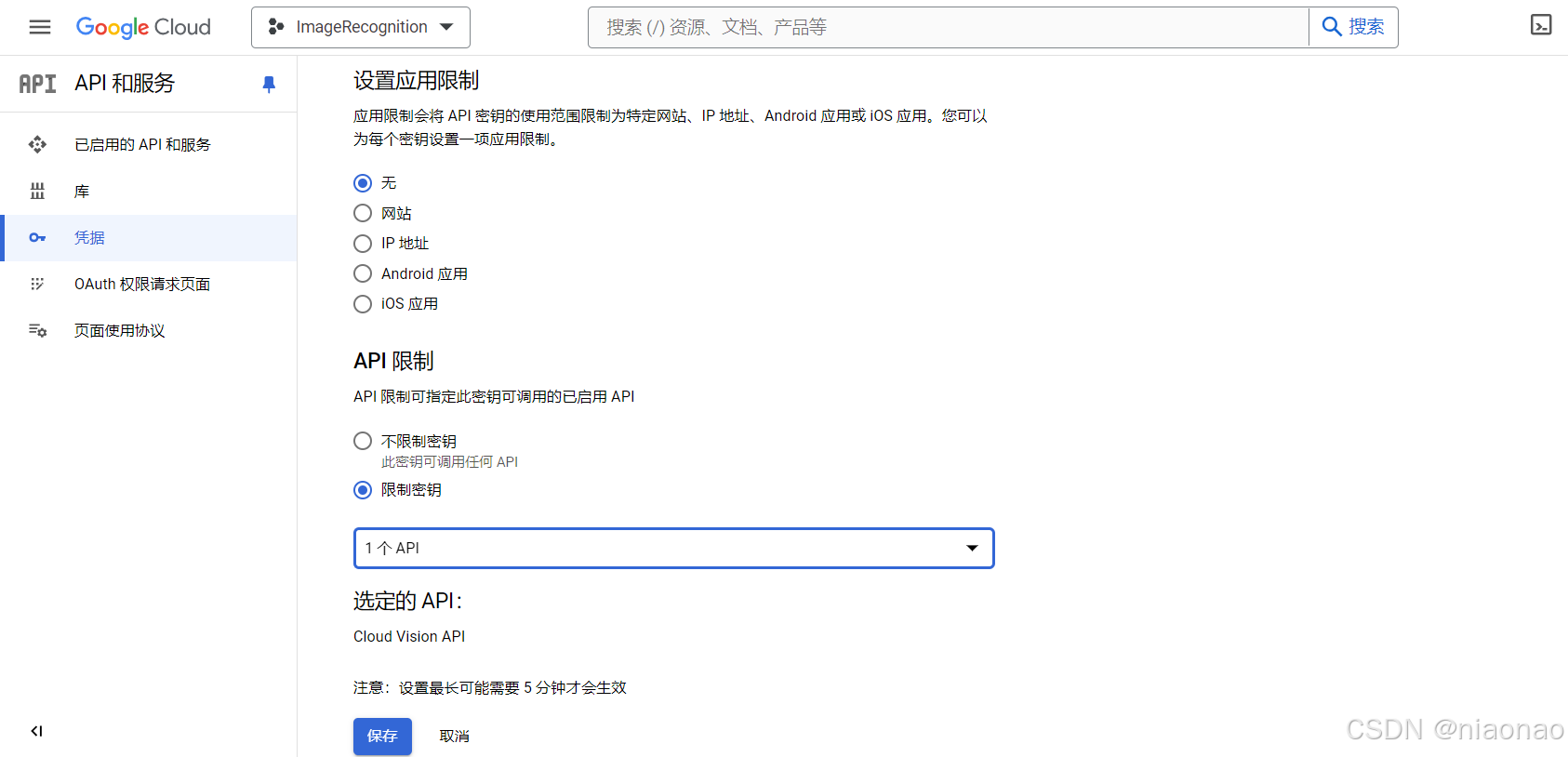Click the API 和服务 sidebar title

tap(125, 84)
